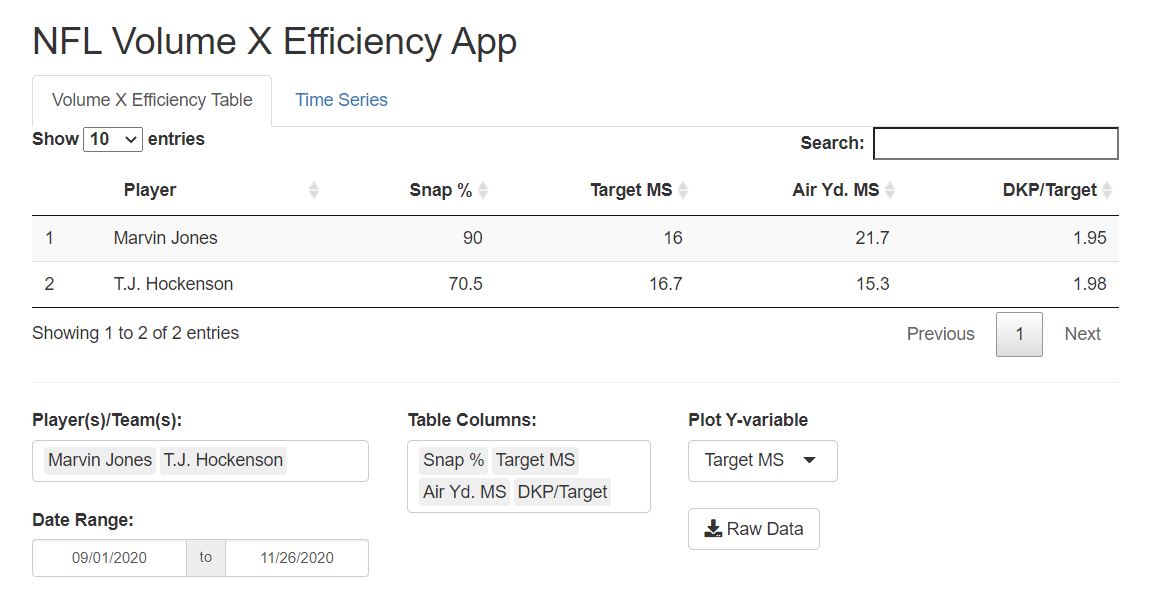The image size is (1154, 598).
Task: Edit the end date 11/26/2020 field
Action: (x=297, y=558)
